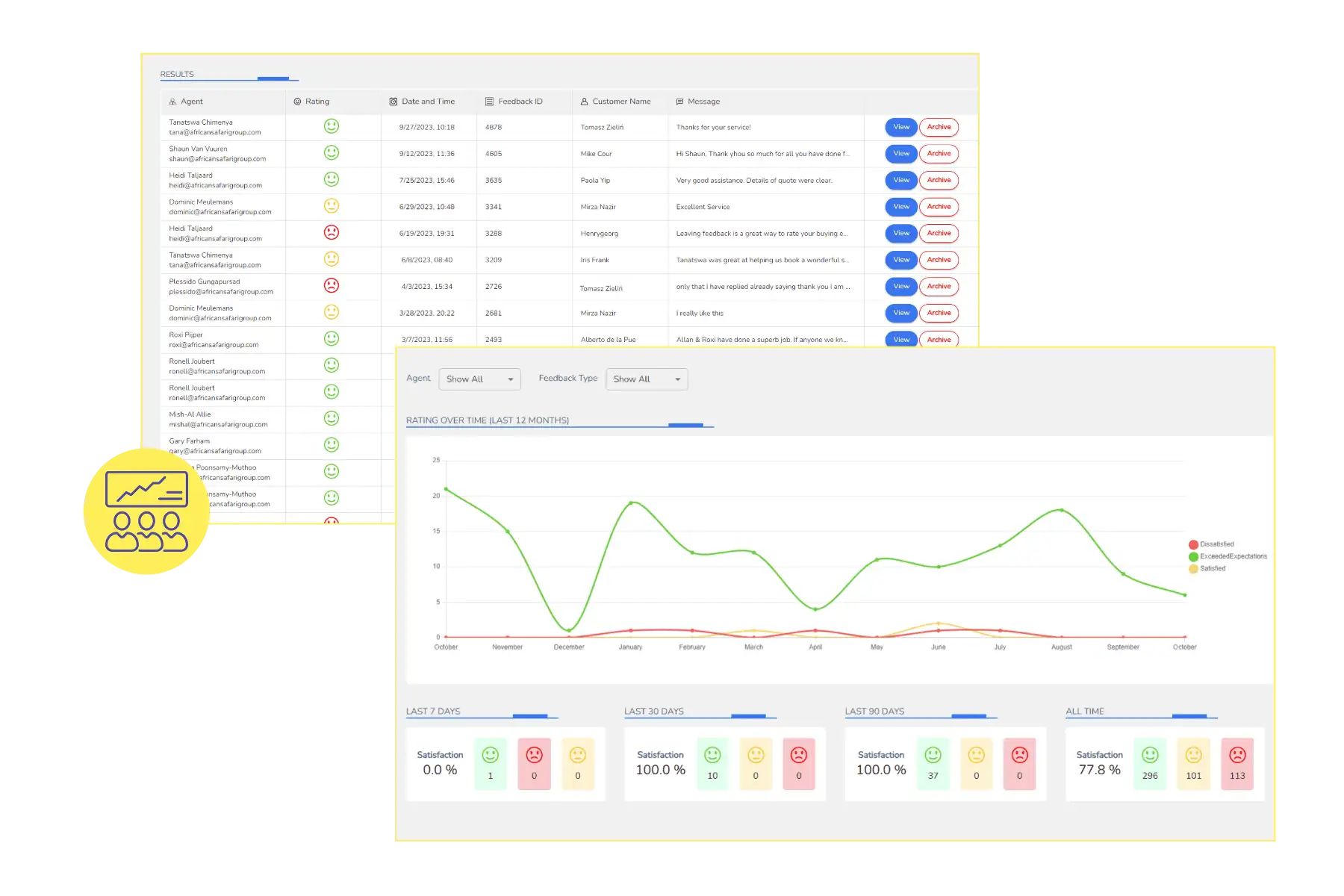
Task: Click green smiley in Last 30 Days card
Action: [713, 755]
